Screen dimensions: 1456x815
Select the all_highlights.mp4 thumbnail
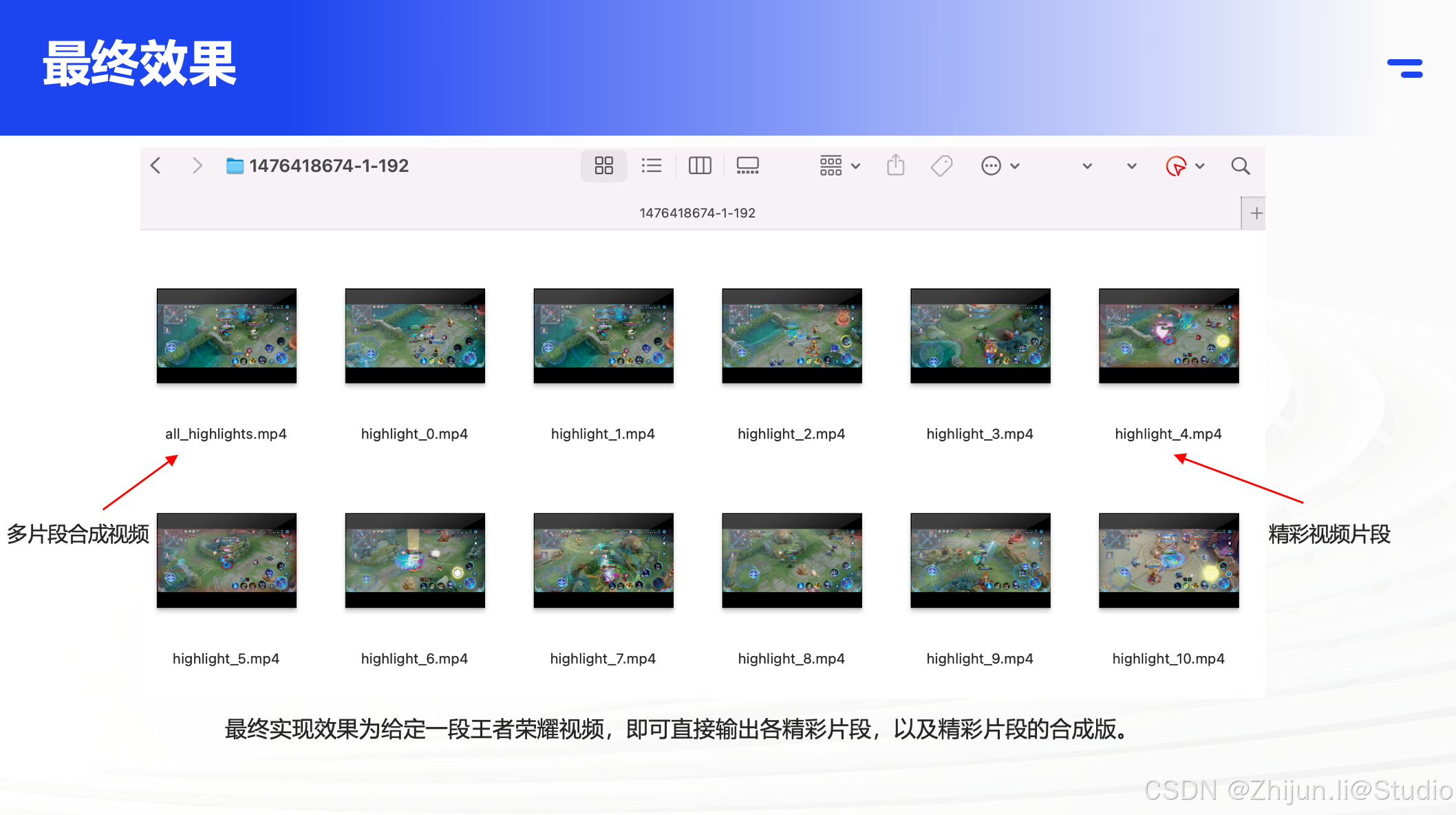coord(226,336)
